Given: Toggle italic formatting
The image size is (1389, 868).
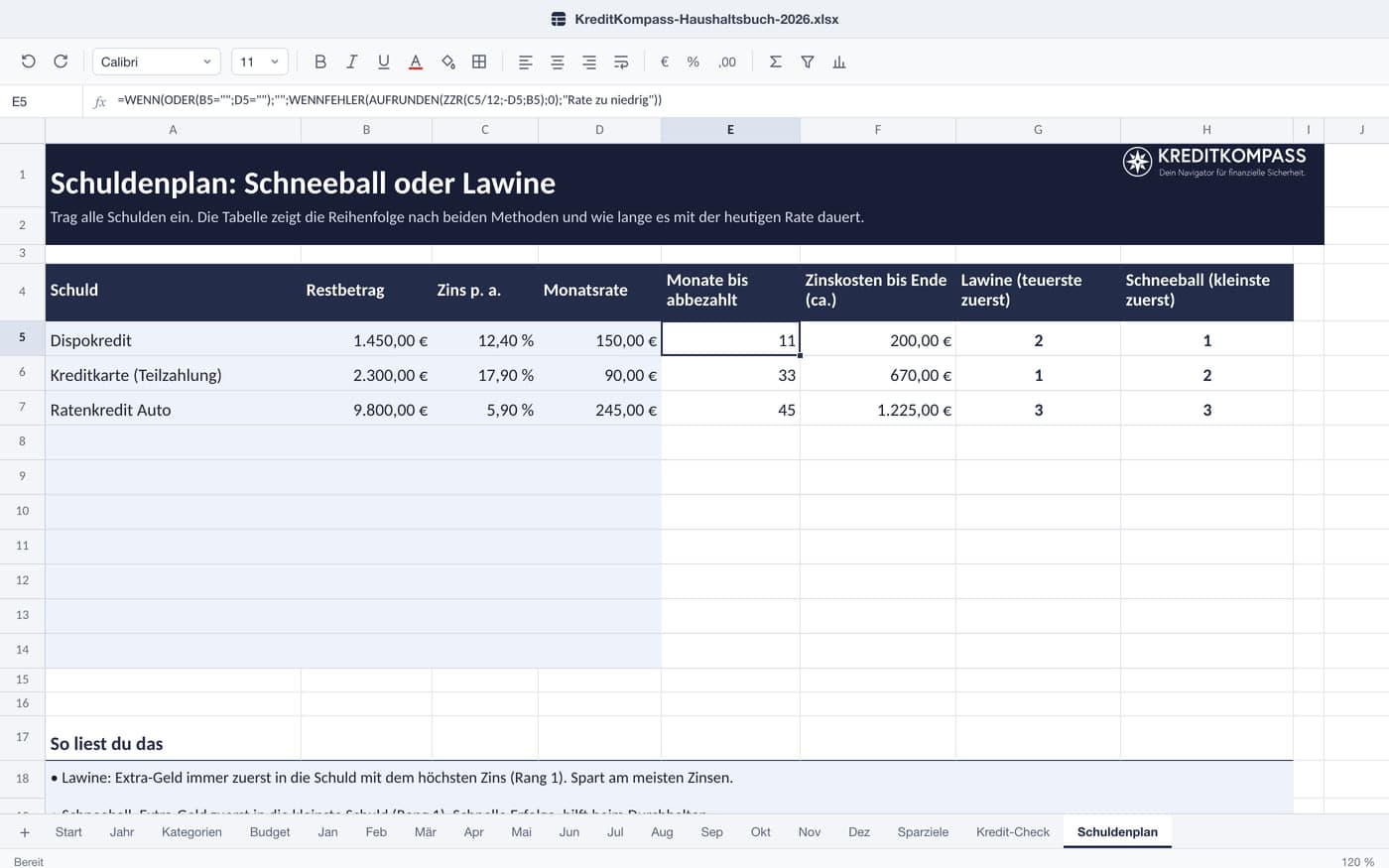Looking at the screenshot, I should (x=351, y=62).
